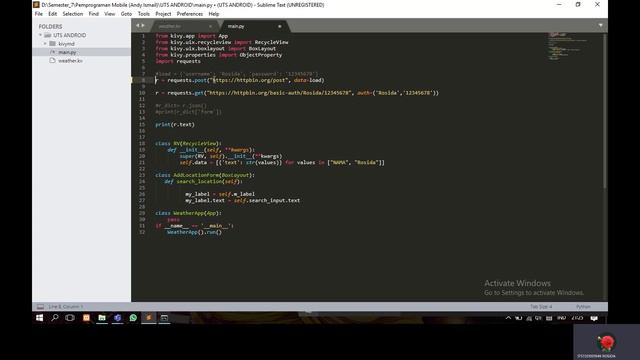Click the kivymd folder icon
Screen dimensions: 640x360
(52, 43)
